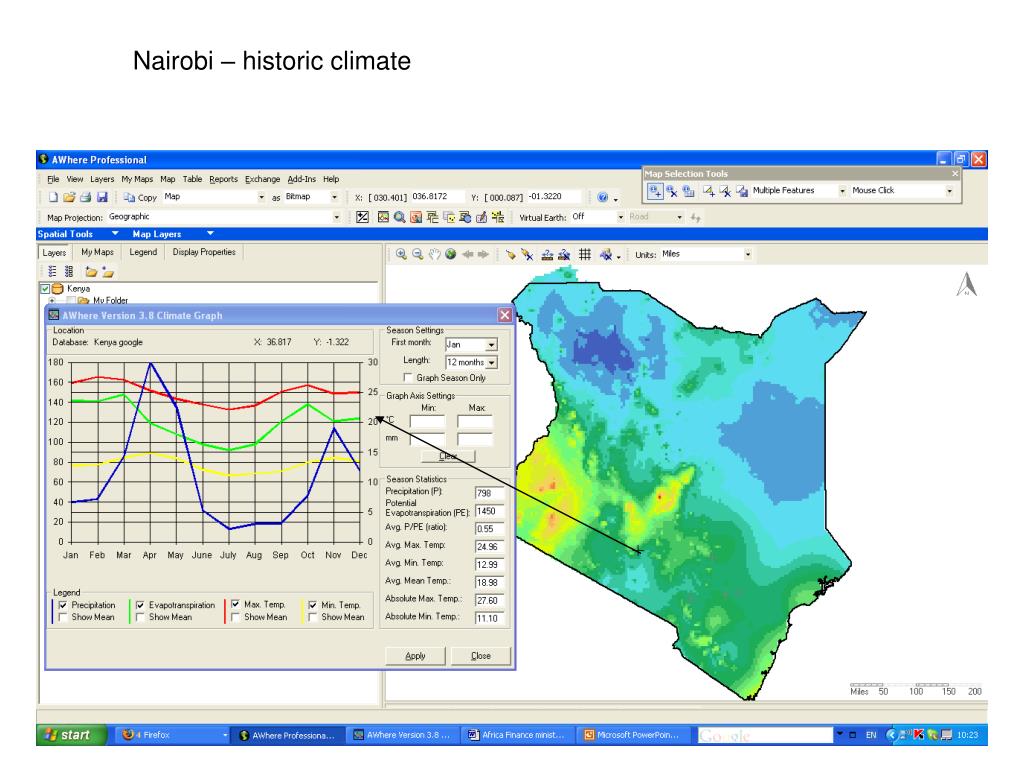
Task: Go to the previous map extent arrow
Action: coord(468,255)
